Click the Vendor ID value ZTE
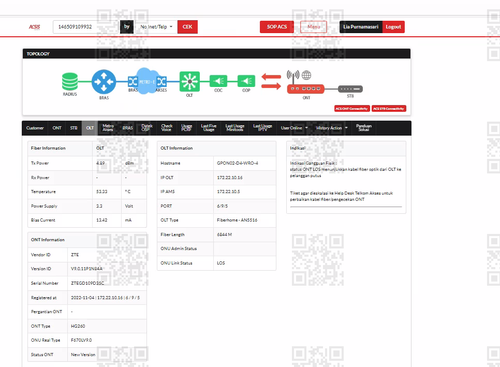The image size is (500, 367). coord(75,255)
